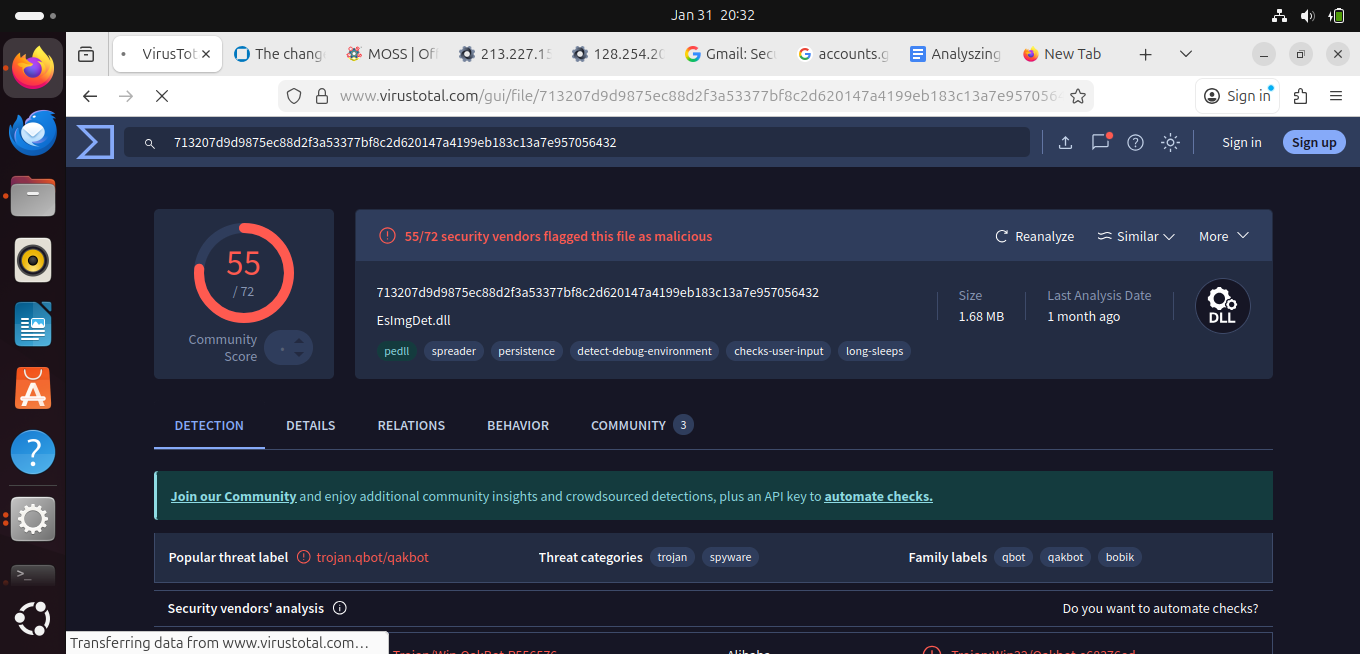This screenshot has width=1360, height=654.
Task: Click search magnifier icon in VirusTotal bar
Action: 150,143
